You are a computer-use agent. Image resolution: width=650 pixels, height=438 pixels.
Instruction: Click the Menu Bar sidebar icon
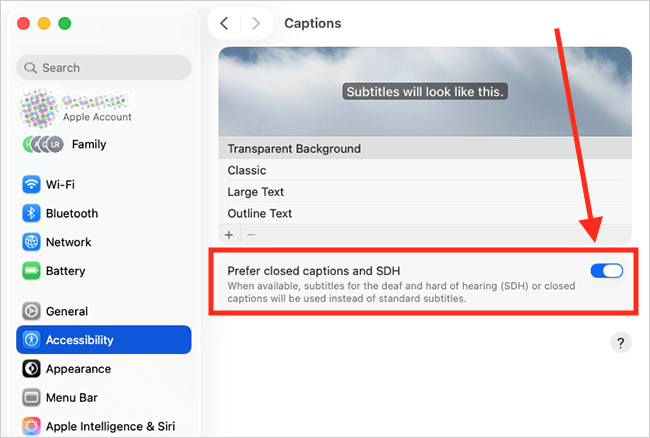(x=31, y=398)
